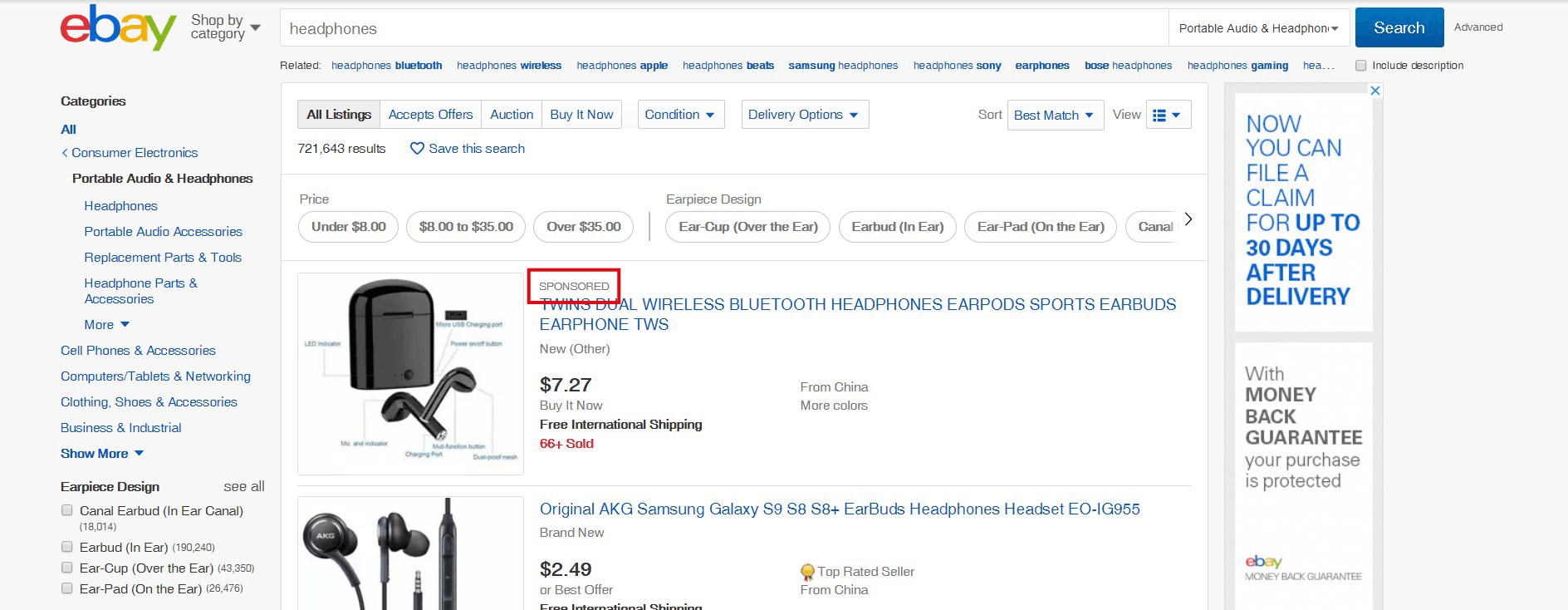This screenshot has width=1568, height=610.
Task: Open Advanced search link
Action: [1478, 27]
